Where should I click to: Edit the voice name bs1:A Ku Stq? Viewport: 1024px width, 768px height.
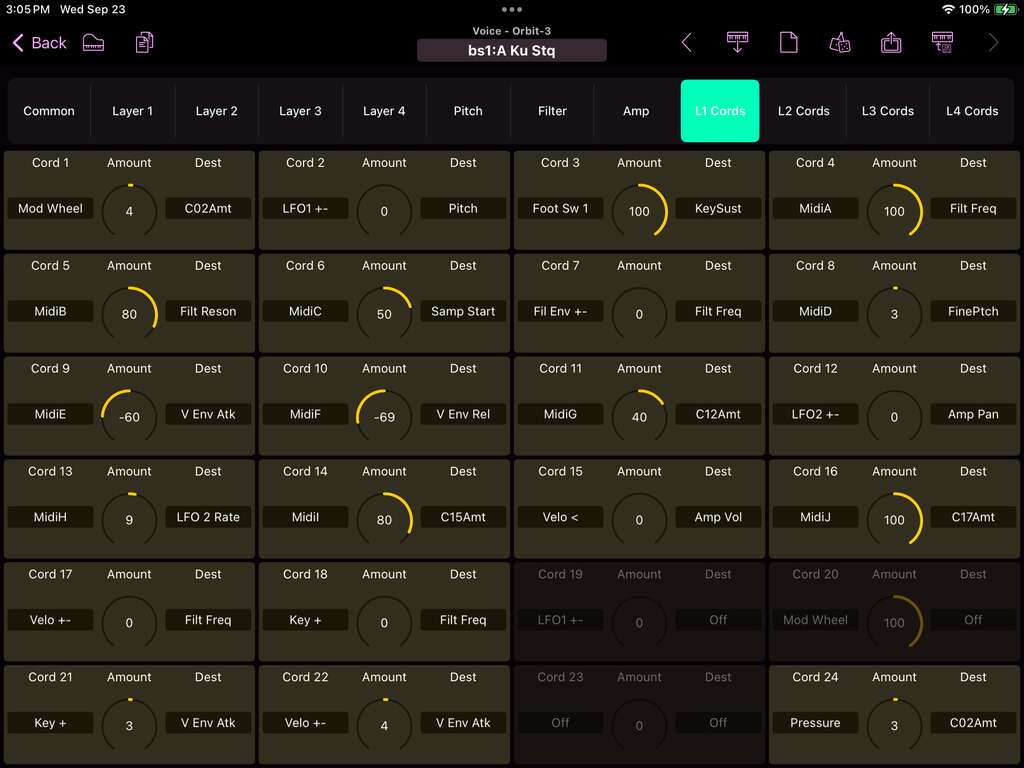coord(512,50)
